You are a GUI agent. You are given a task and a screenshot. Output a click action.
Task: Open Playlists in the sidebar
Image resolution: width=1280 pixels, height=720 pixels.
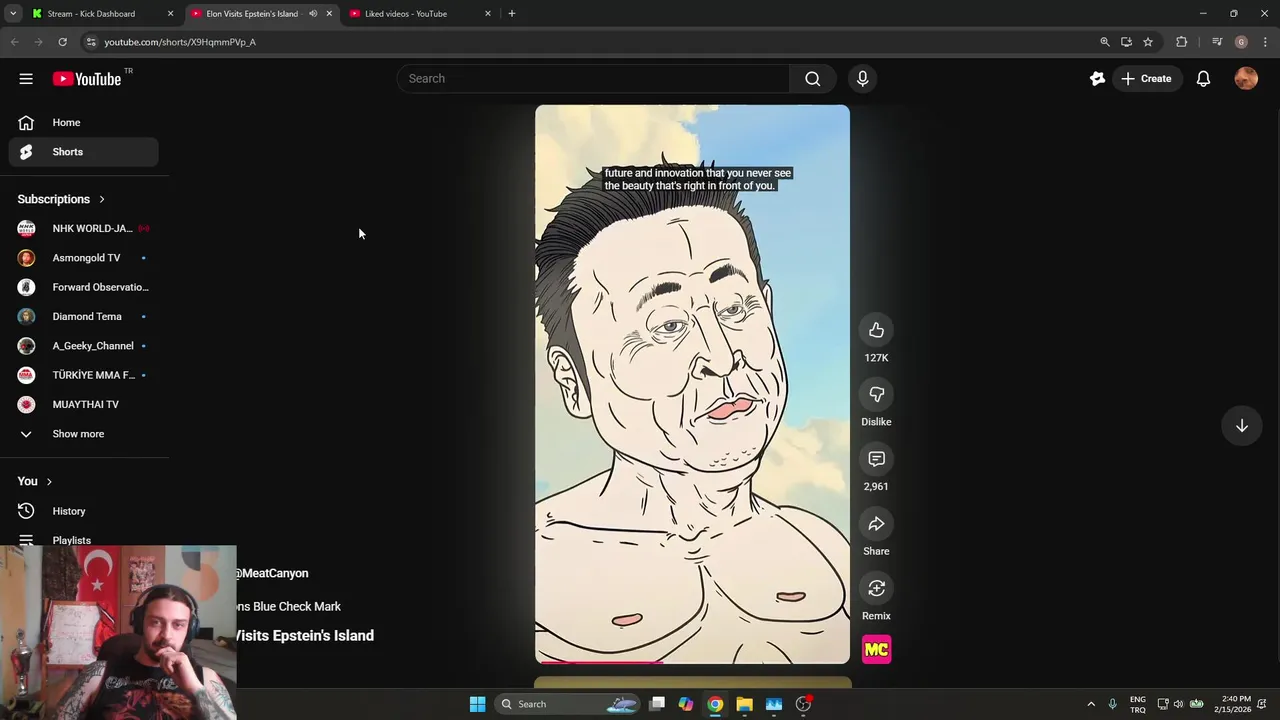[x=84, y=540]
